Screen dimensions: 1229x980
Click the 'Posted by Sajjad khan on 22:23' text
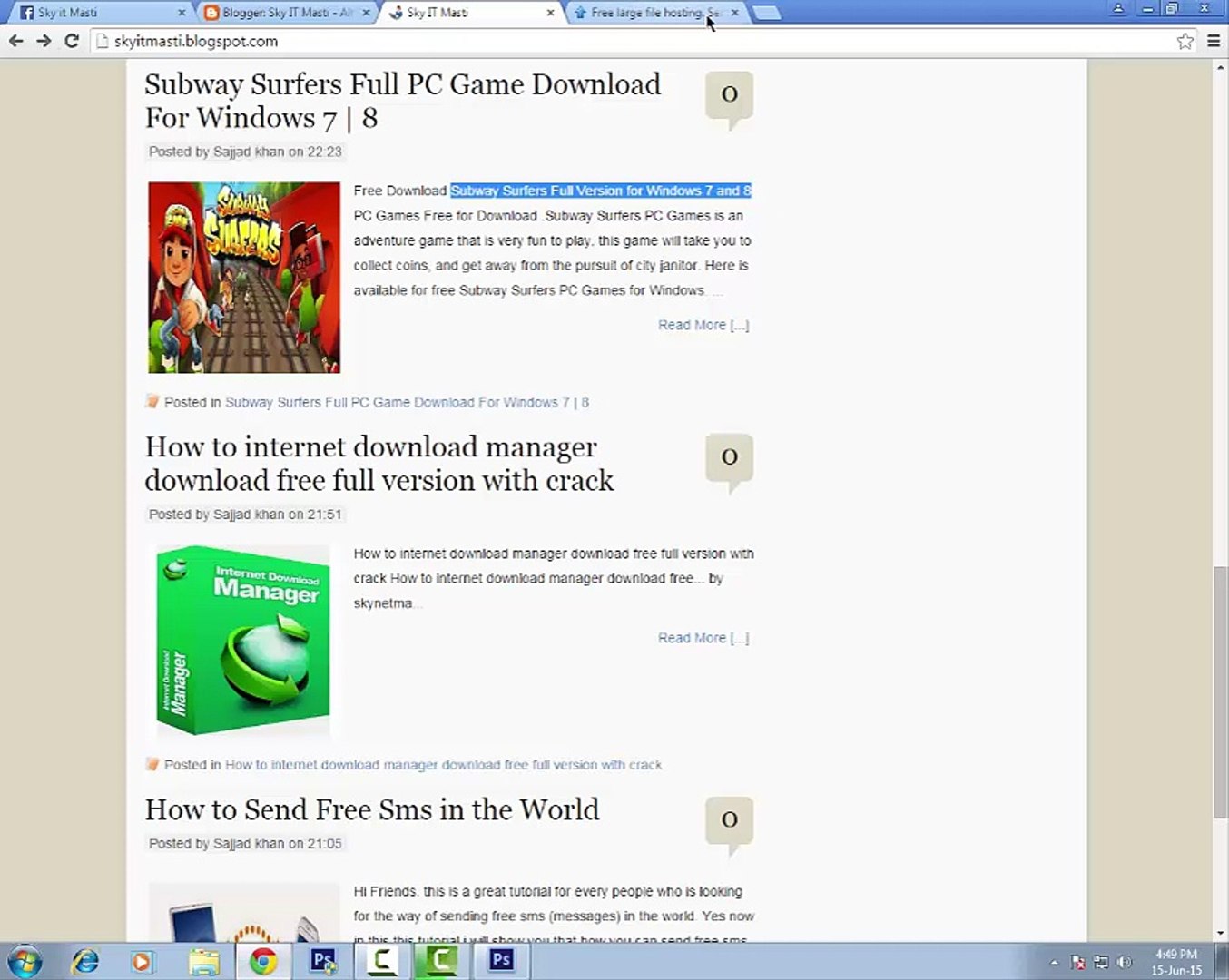click(245, 152)
